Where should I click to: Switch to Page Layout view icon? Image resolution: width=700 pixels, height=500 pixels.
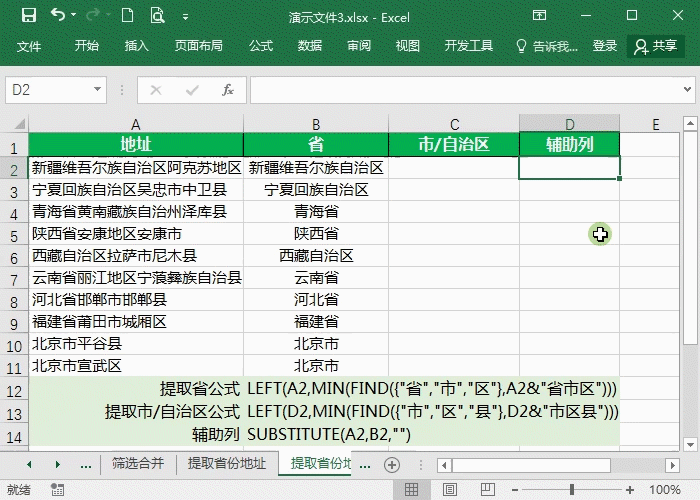pyautogui.click(x=450, y=490)
